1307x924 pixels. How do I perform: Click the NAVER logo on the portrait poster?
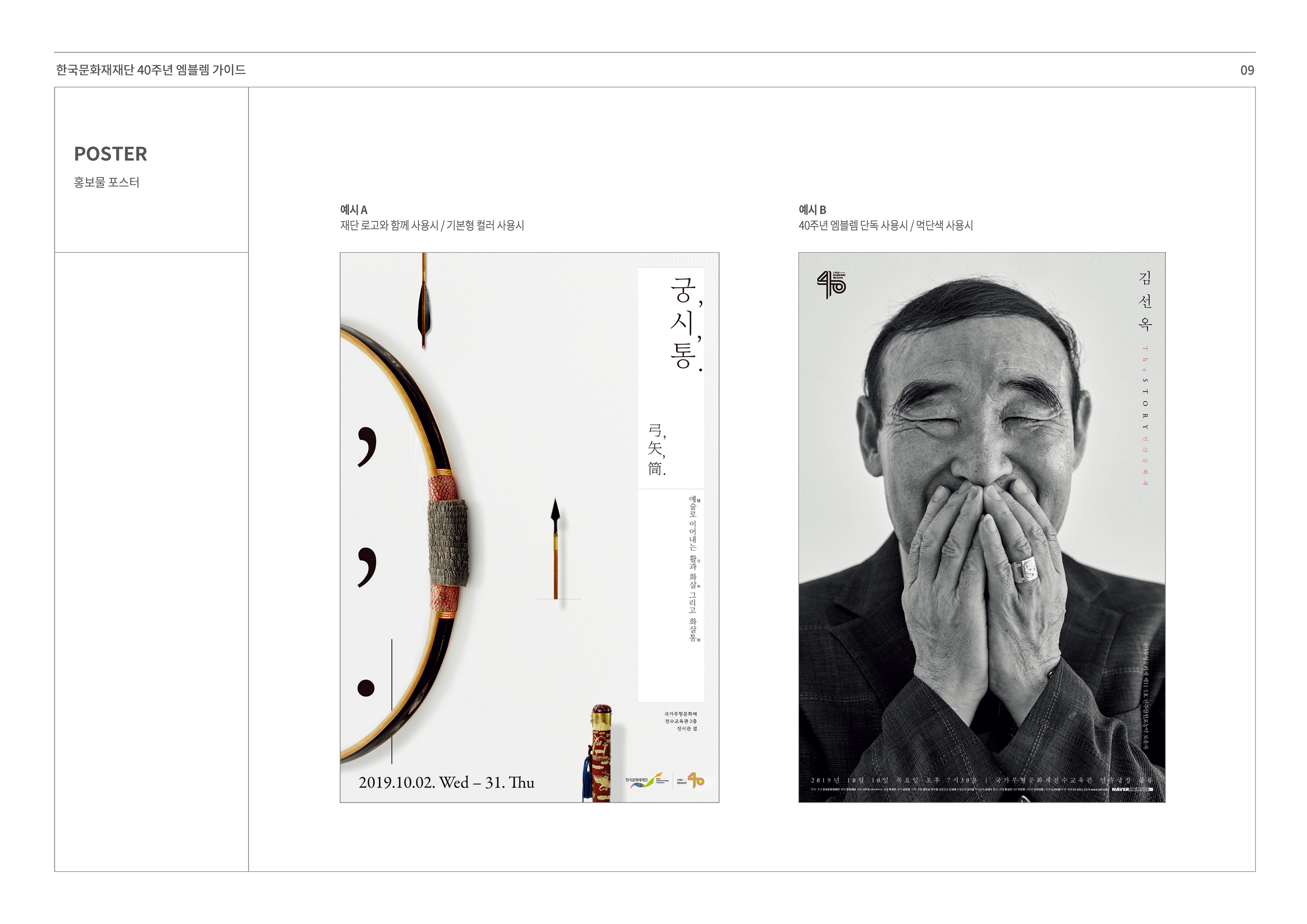[x=1120, y=790]
